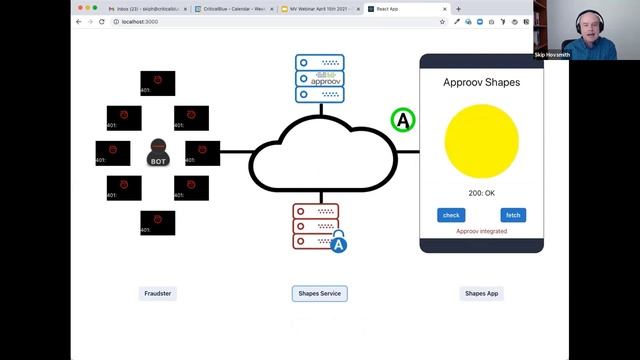Click the blue Approov server icon

pos(320,78)
